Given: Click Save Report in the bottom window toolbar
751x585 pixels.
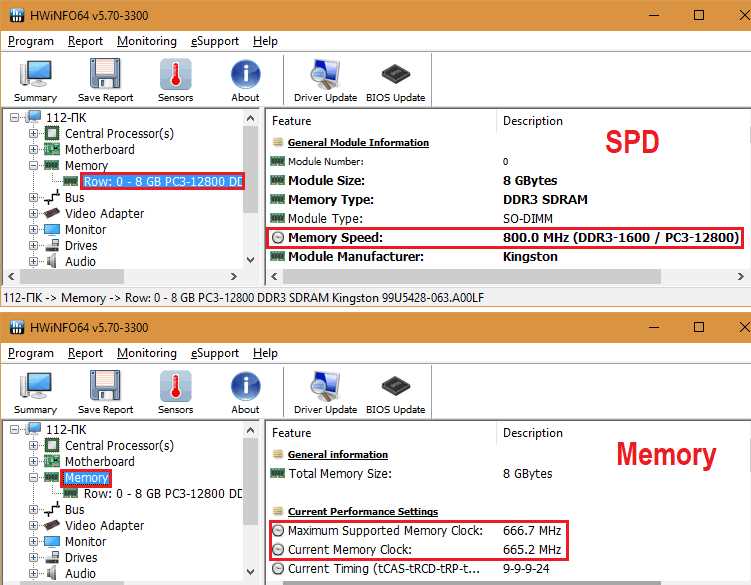Looking at the screenshot, I should (x=105, y=393).
